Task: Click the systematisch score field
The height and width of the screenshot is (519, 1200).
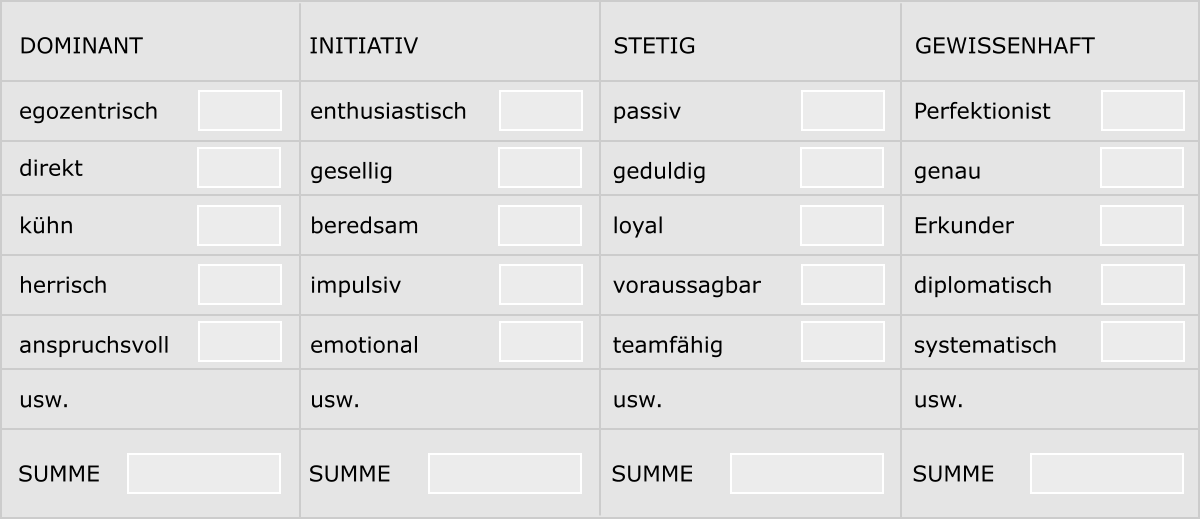Action: tap(1143, 342)
